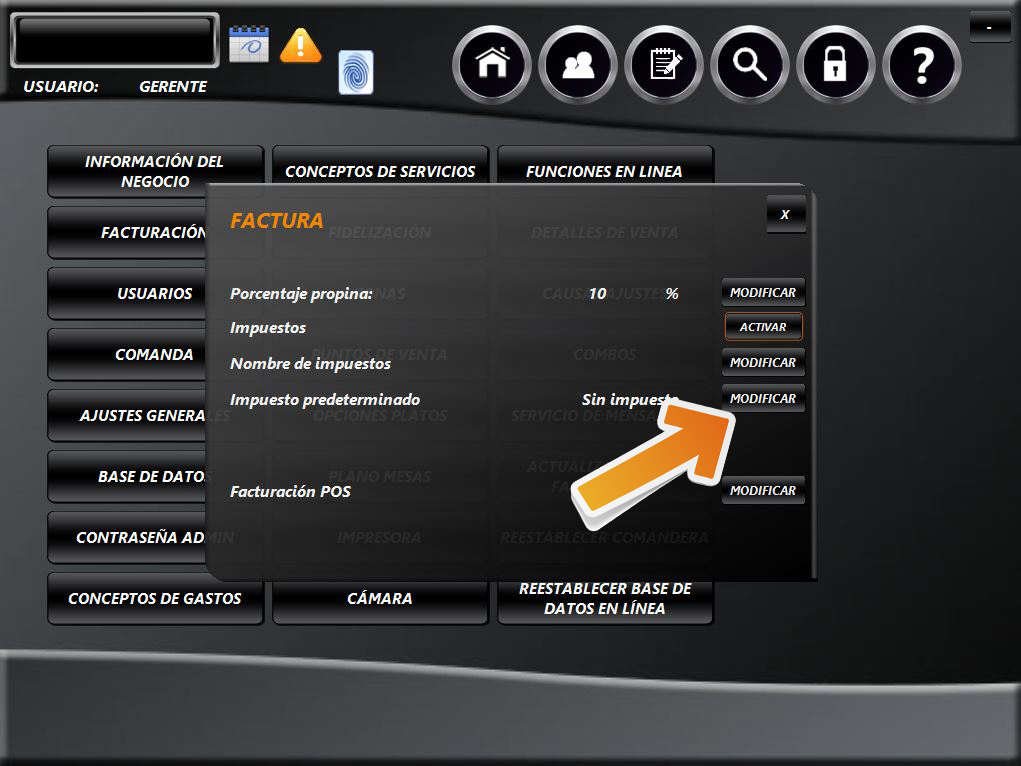Open help with the question mark icon
Screen dimensions: 1021x766
coord(921,65)
